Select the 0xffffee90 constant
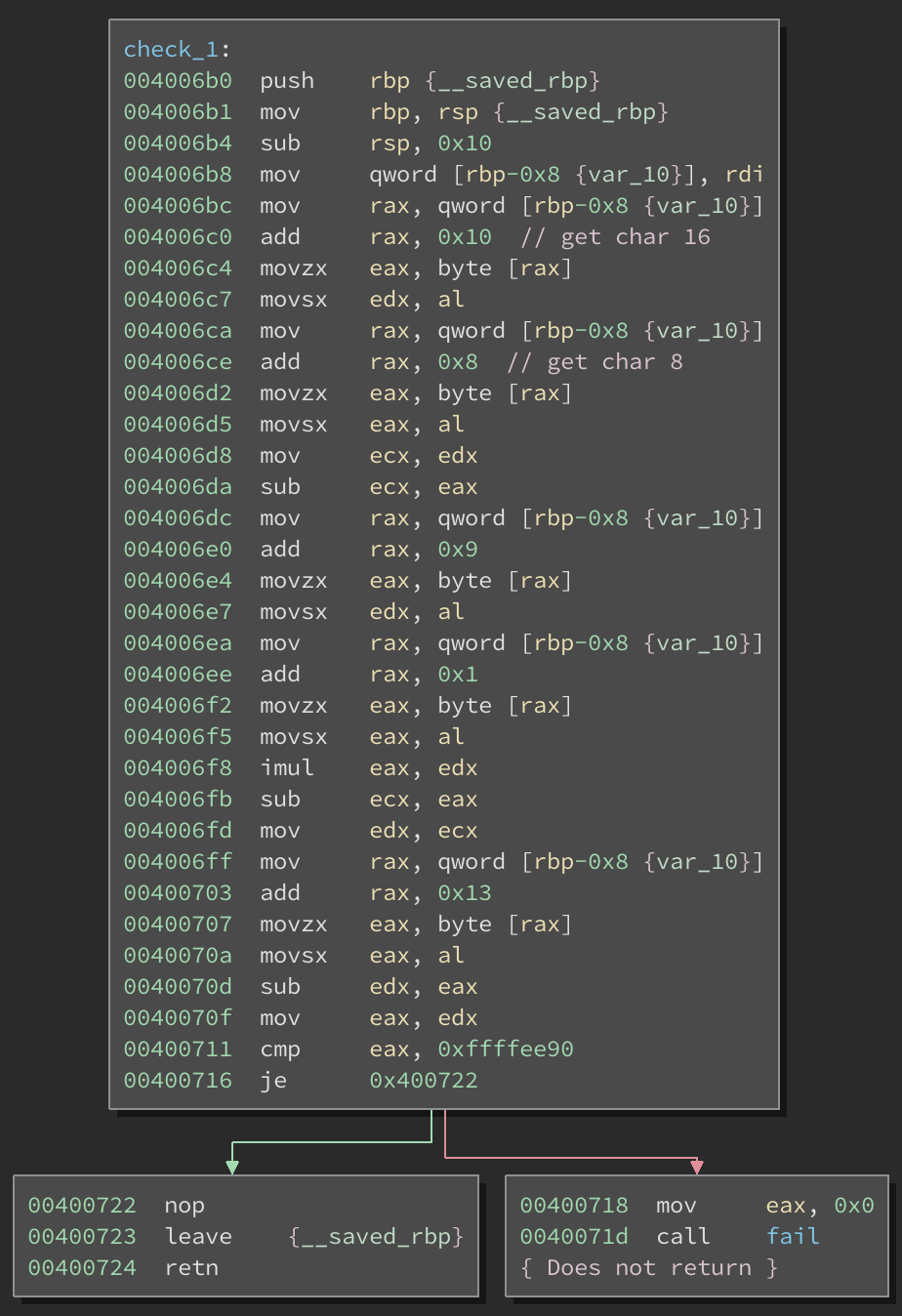The width and height of the screenshot is (902, 1316). click(x=506, y=1049)
